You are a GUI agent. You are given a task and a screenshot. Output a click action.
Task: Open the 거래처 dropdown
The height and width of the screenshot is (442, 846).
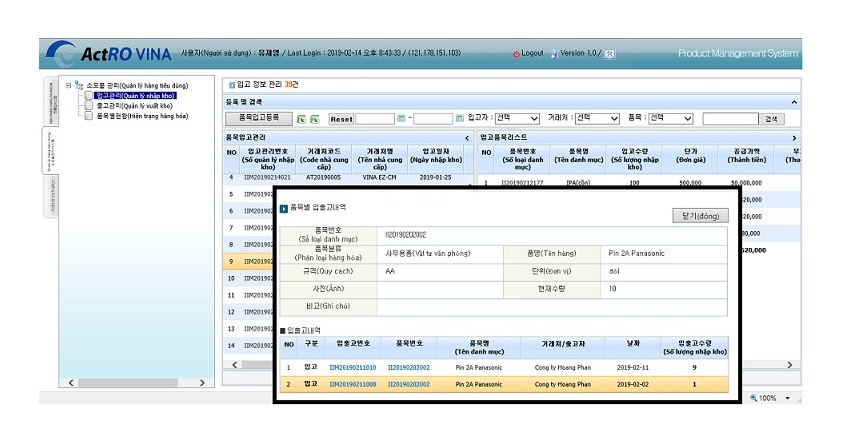pos(597,118)
